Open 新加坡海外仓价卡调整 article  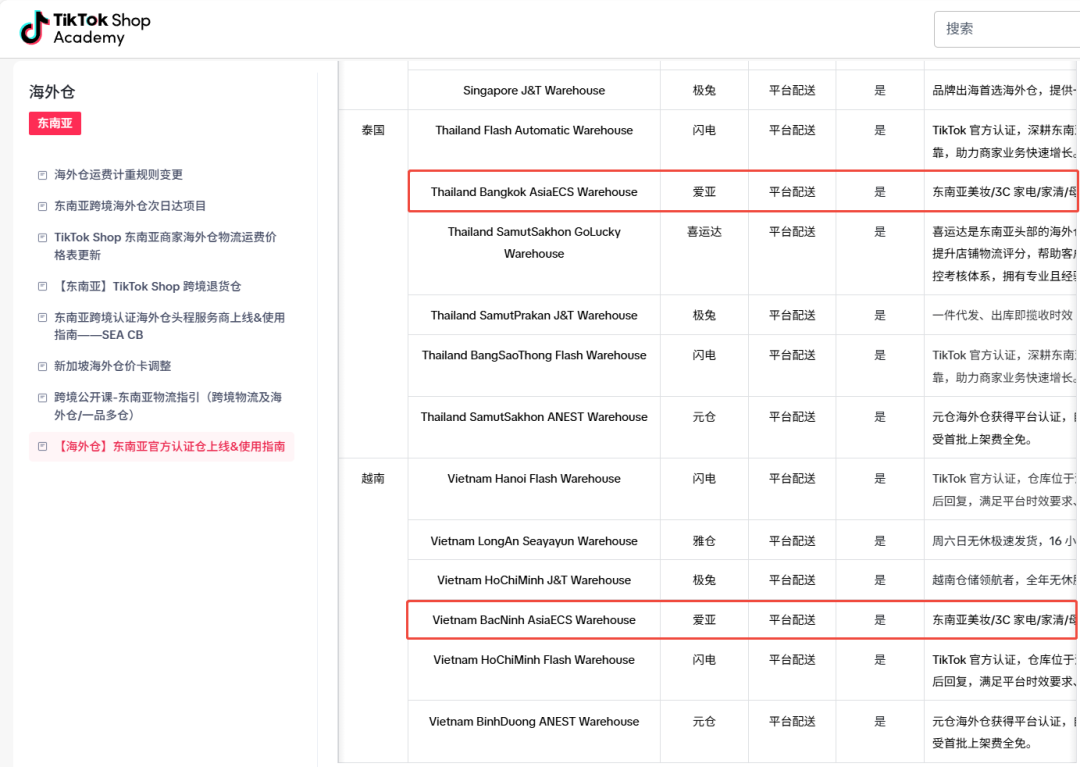[113, 366]
